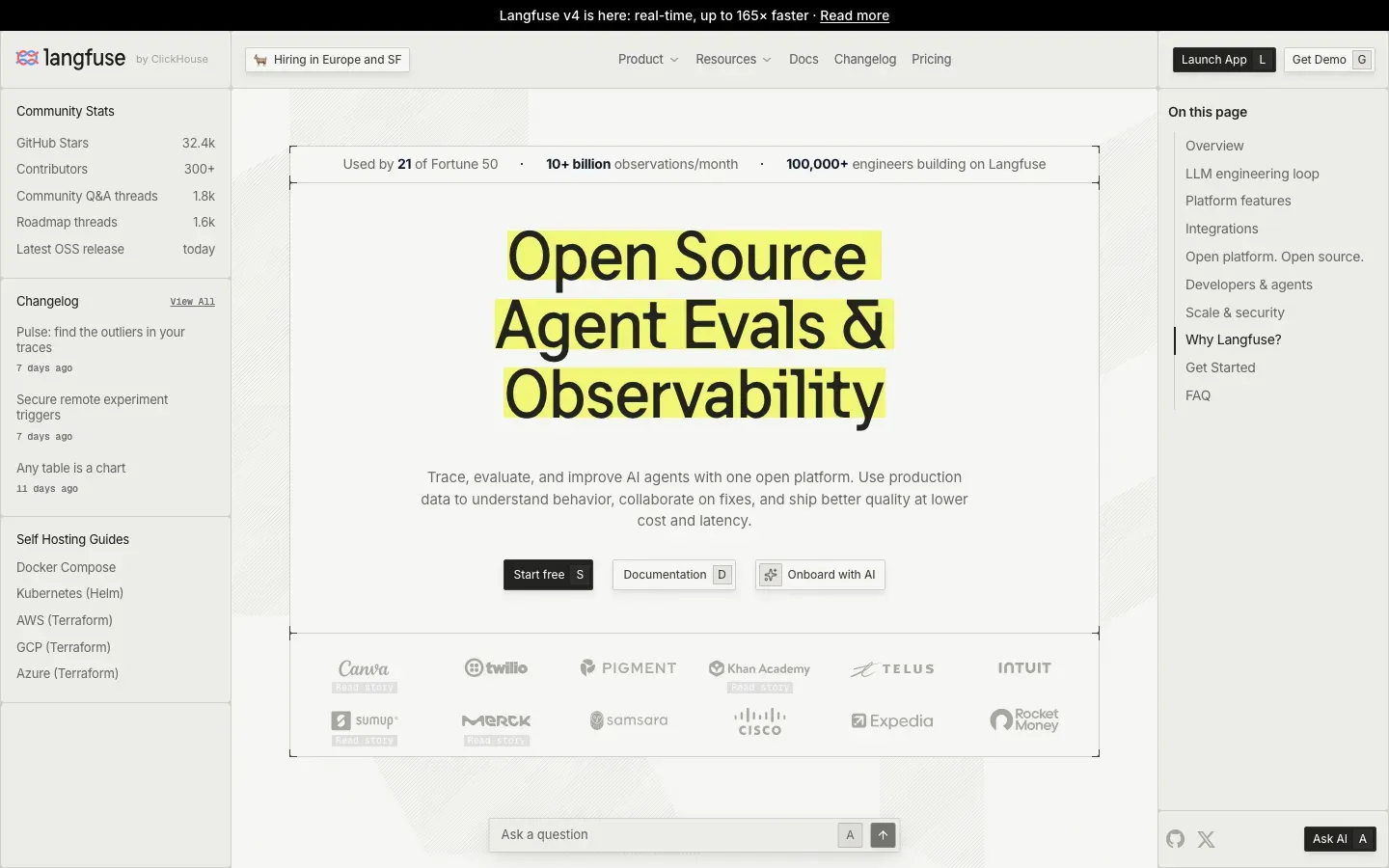Jump to Overview section
The height and width of the screenshot is (868, 1389).
tap(1214, 146)
